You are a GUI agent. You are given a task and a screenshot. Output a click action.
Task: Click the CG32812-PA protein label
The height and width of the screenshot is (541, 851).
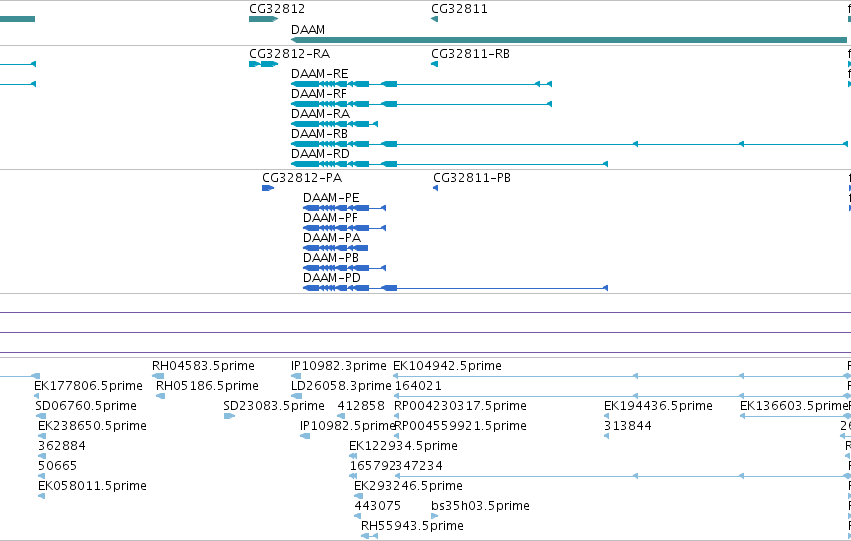tap(302, 178)
